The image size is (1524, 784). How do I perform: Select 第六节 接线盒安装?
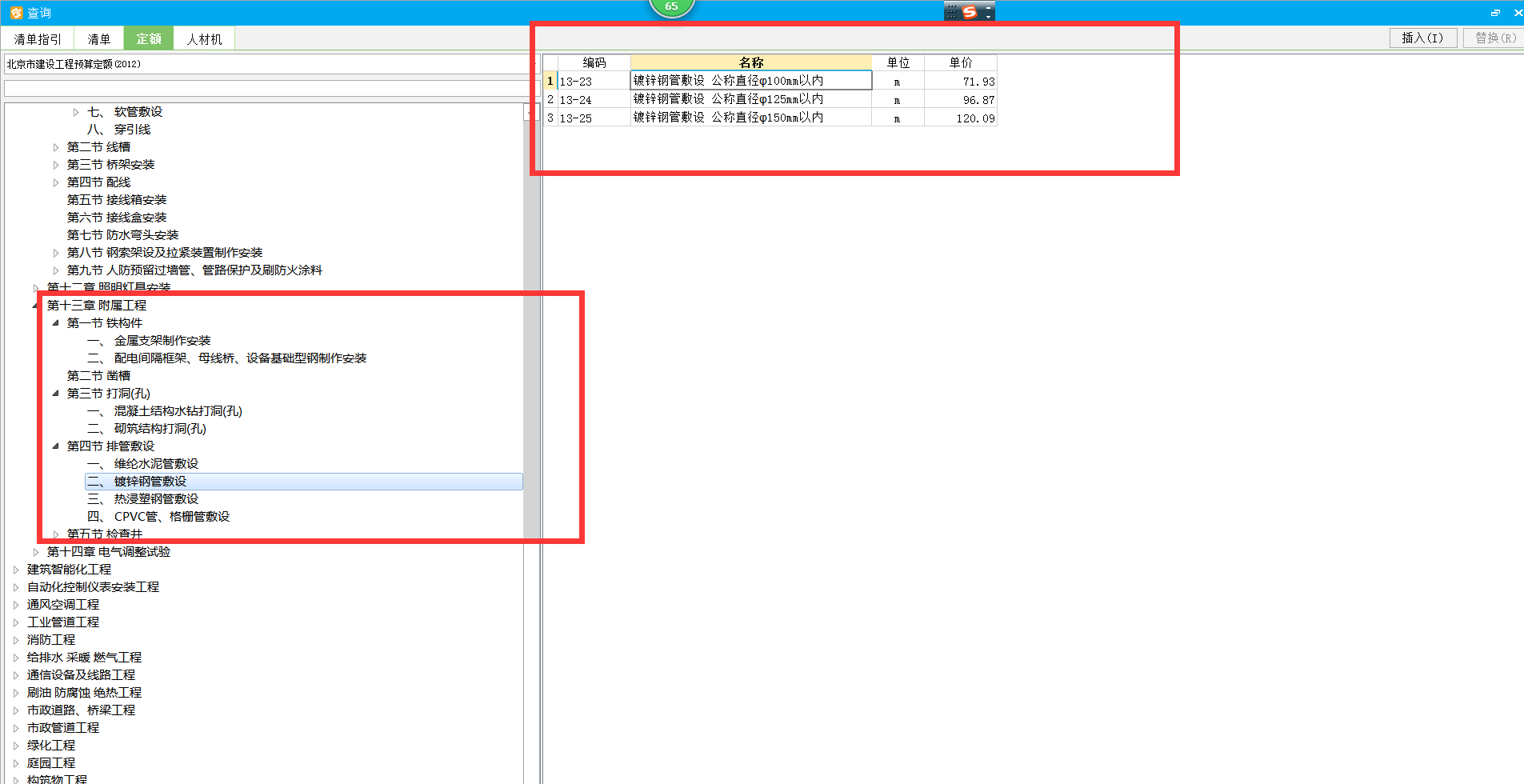tap(117, 218)
